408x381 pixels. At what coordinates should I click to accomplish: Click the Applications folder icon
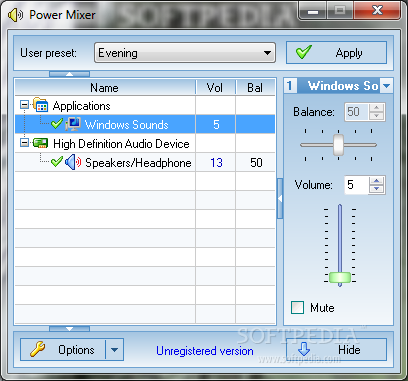pos(41,105)
